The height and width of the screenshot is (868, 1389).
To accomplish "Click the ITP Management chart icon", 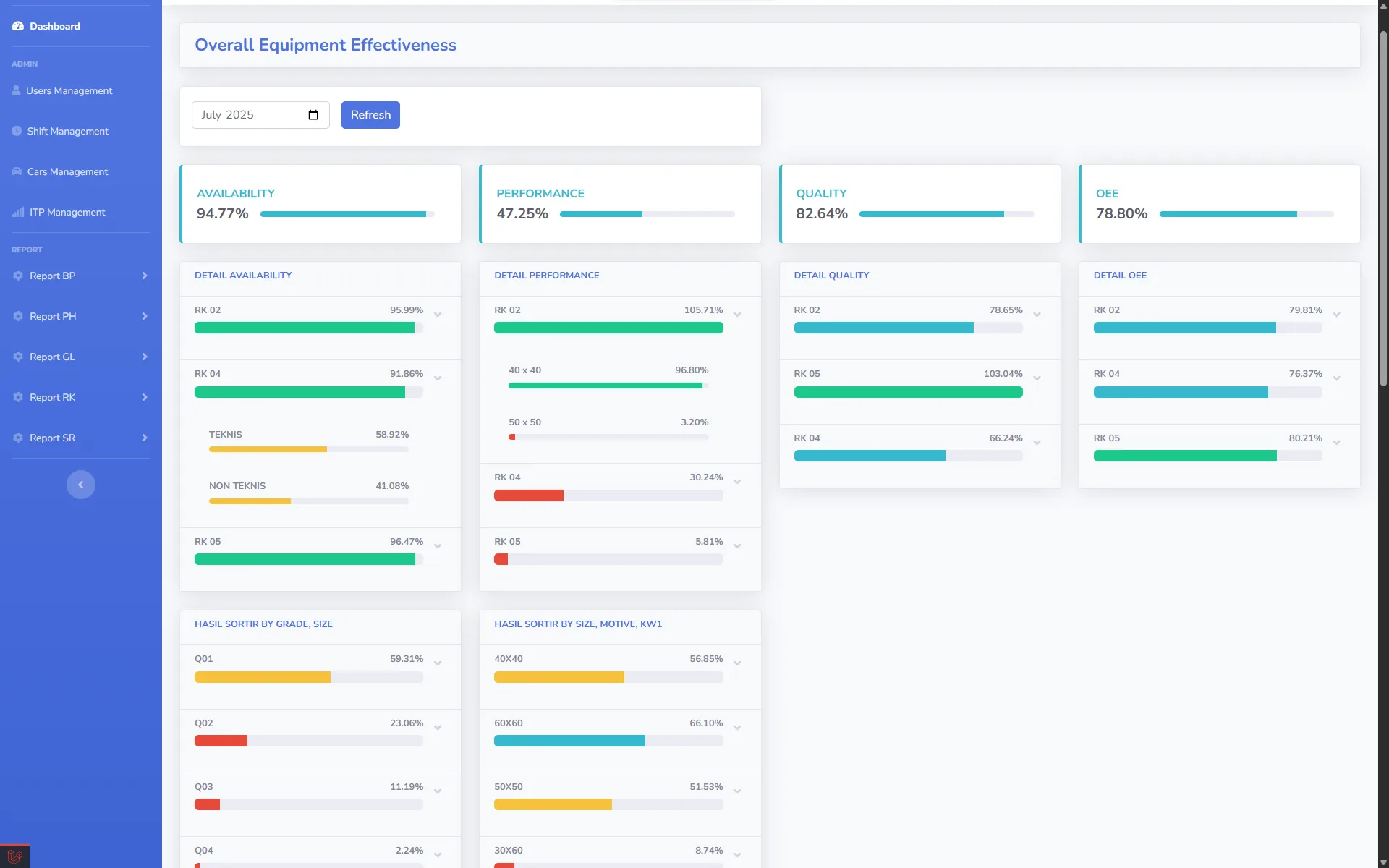I will (x=18, y=212).
